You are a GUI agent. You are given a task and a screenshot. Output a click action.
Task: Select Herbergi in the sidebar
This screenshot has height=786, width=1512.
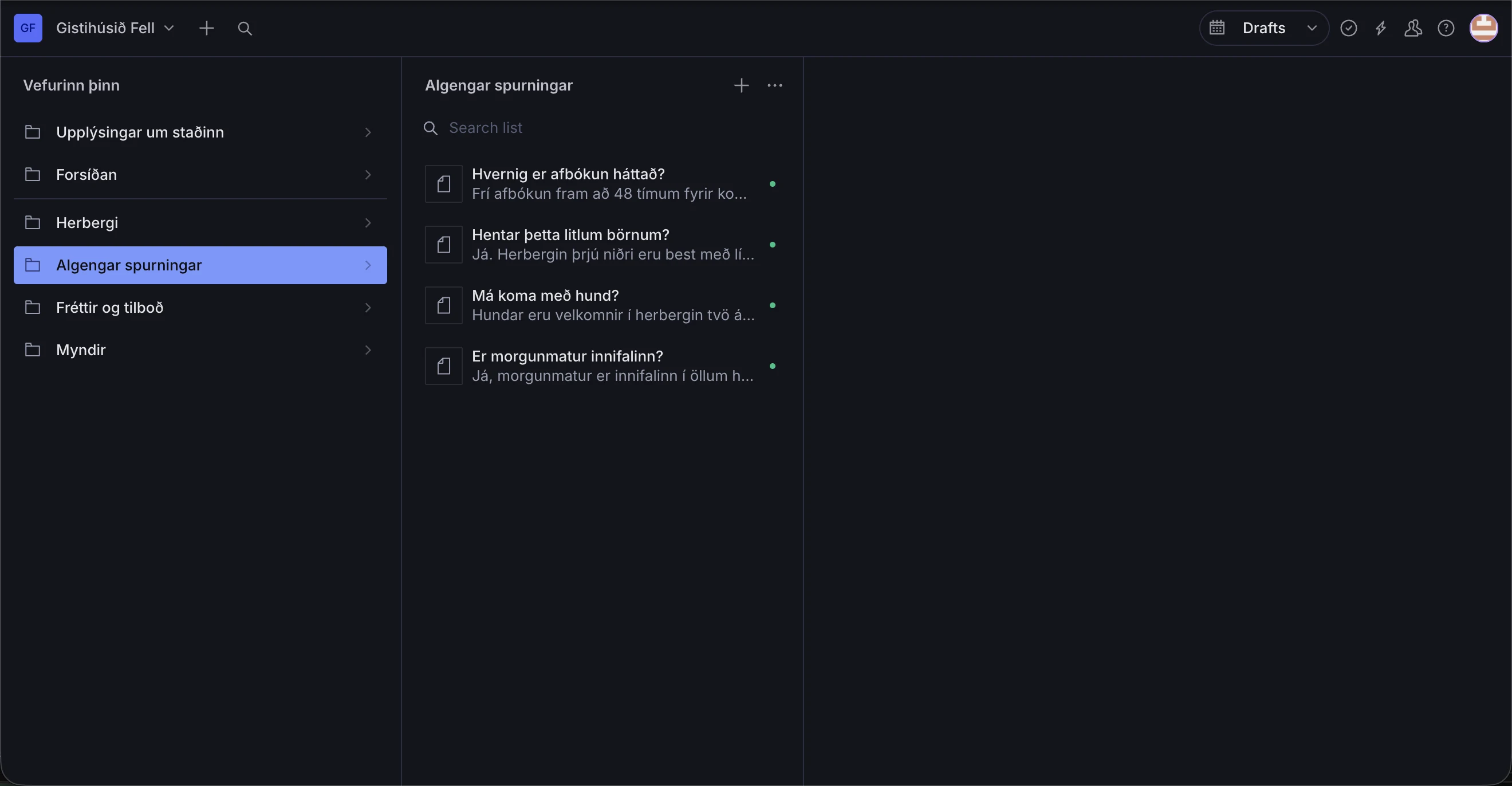[x=200, y=223]
